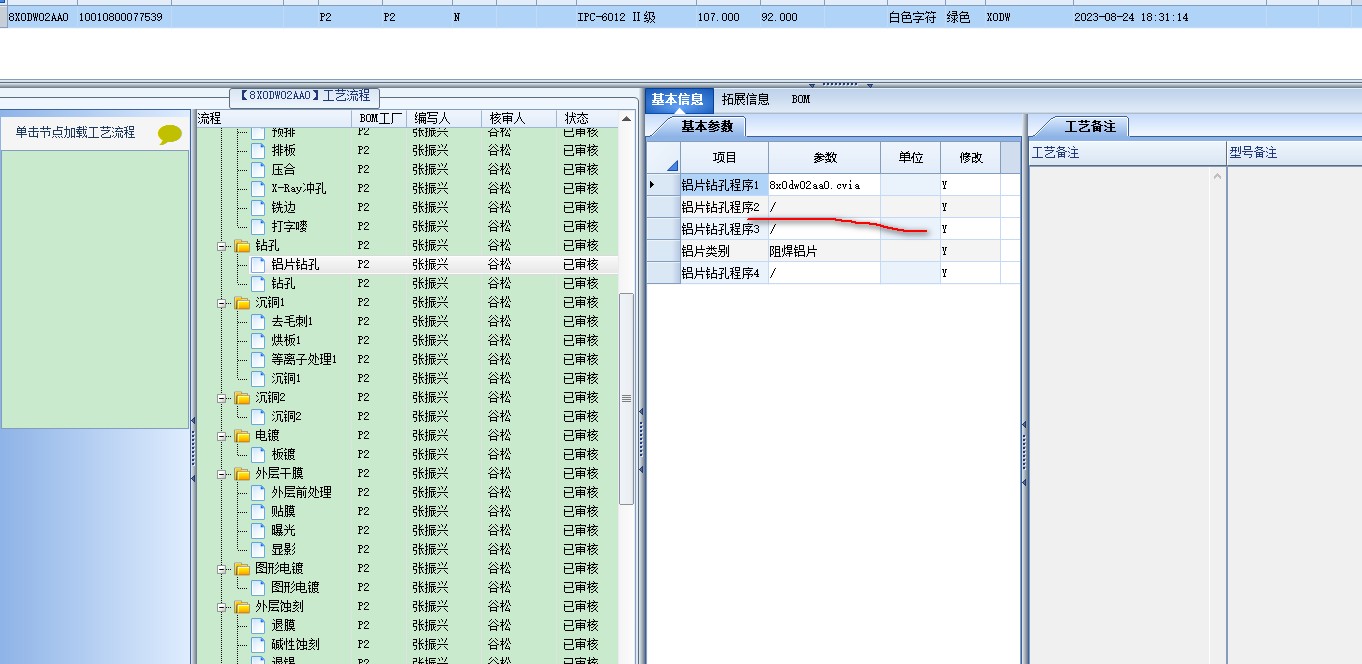Collapse the 沉铜1 folder node
Viewport: 1362px width, 664px height.
(x=222, y=302)
